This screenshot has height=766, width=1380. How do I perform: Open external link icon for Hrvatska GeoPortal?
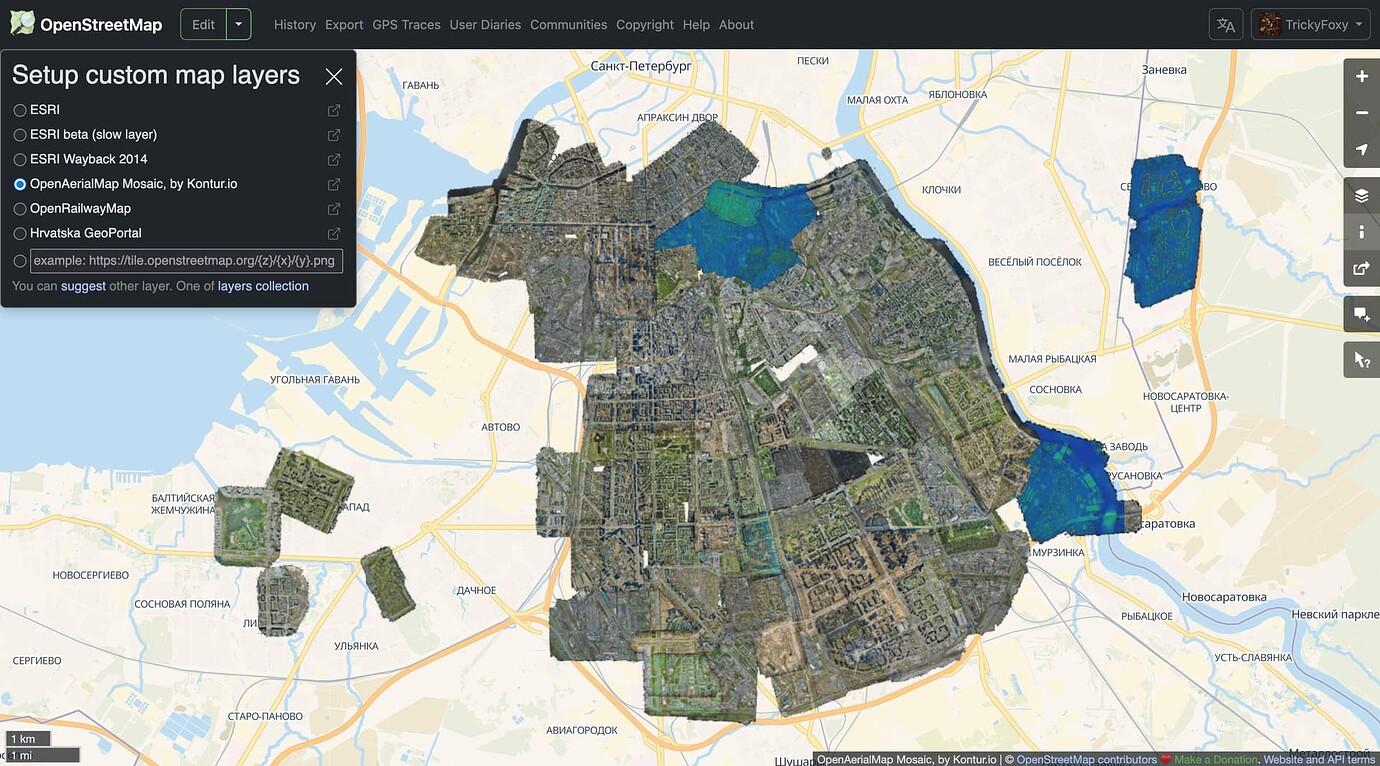334,233
